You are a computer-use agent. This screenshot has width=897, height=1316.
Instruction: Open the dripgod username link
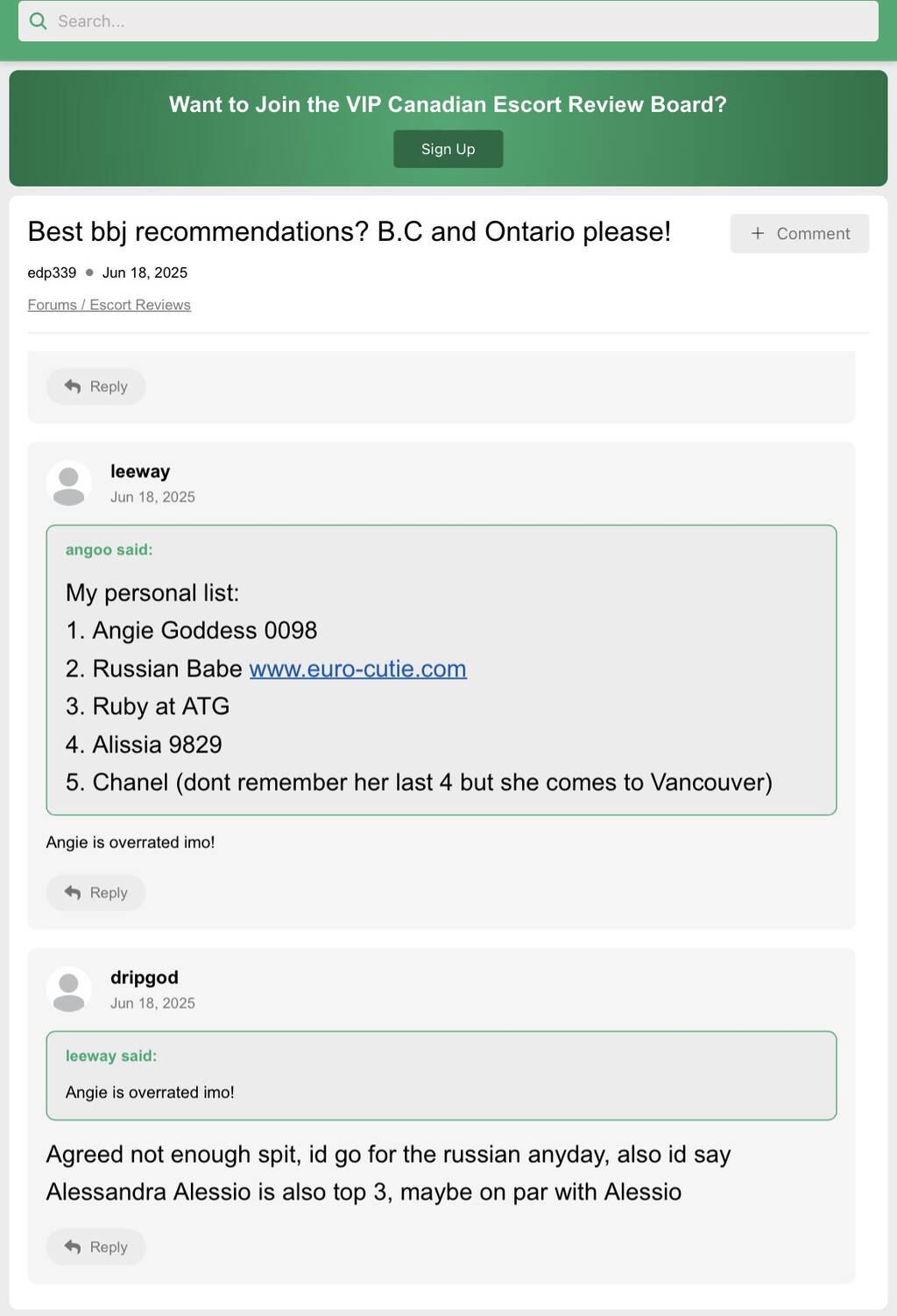(145, 978)
